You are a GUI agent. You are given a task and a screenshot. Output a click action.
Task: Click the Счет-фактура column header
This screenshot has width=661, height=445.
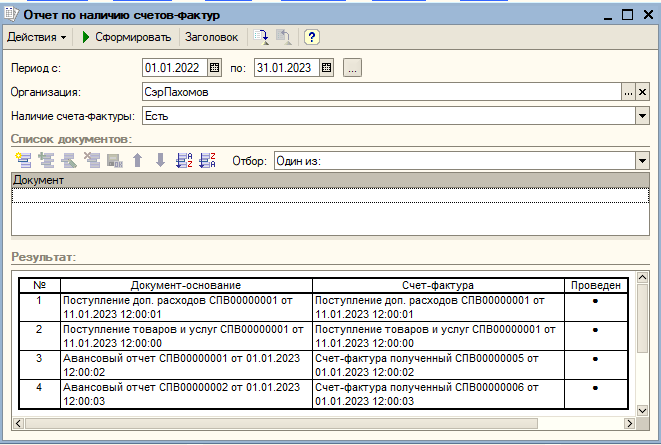pos(438,285)
